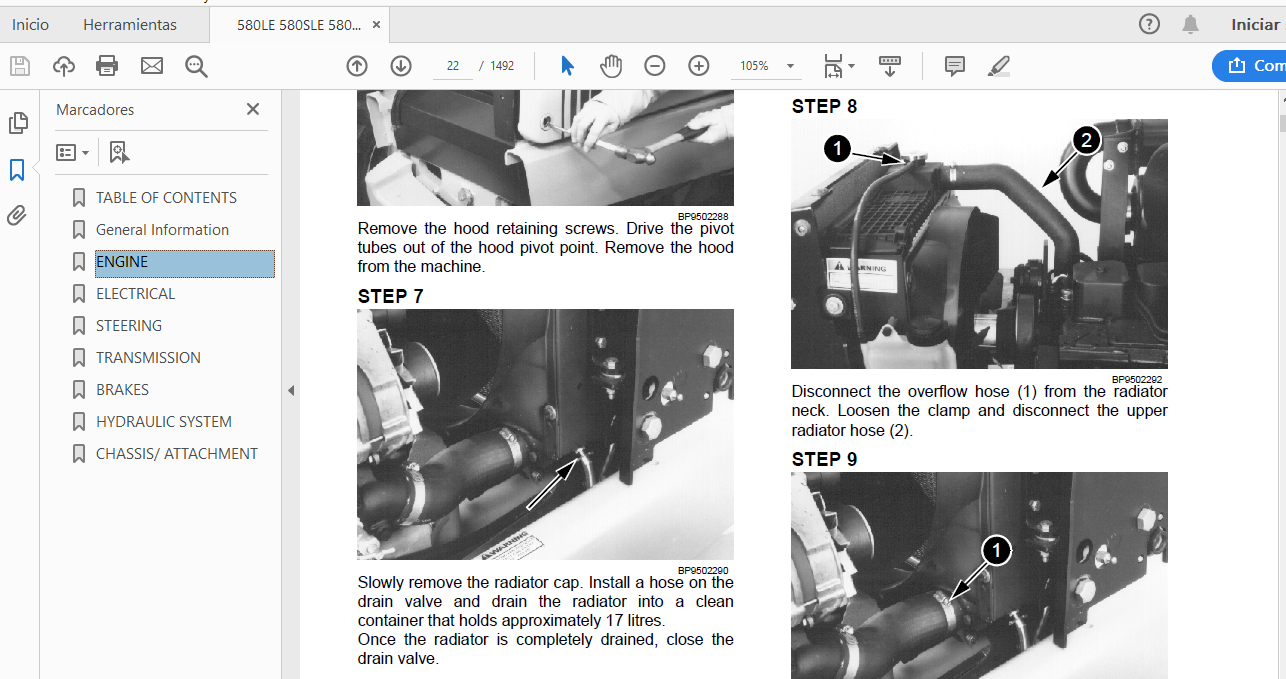The image size is (1286, 679).
Task: Jump to the ELECTRICAL bookmark
Action: tap(135, 294)
